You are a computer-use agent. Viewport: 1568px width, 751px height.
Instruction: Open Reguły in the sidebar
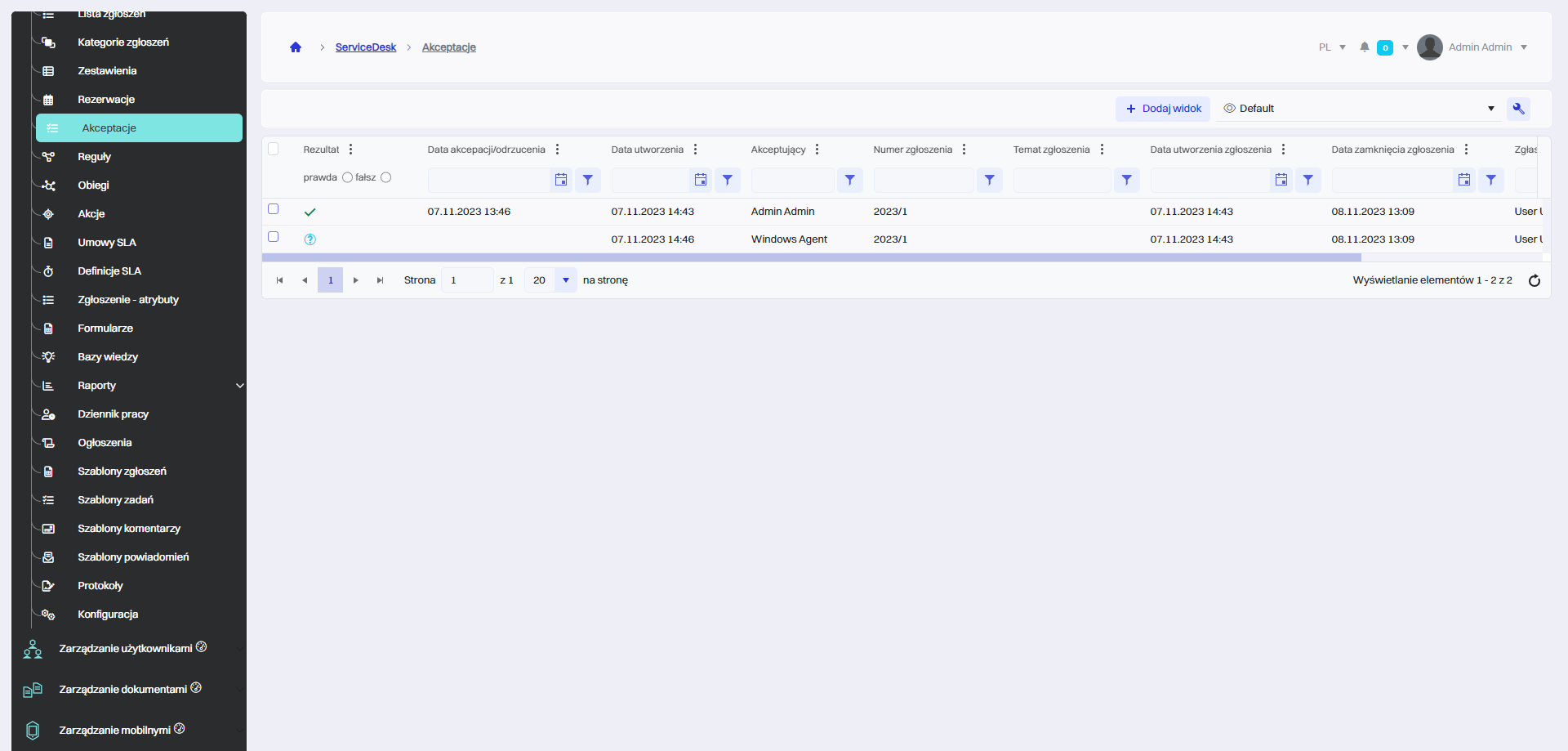(x=94, y=157)
